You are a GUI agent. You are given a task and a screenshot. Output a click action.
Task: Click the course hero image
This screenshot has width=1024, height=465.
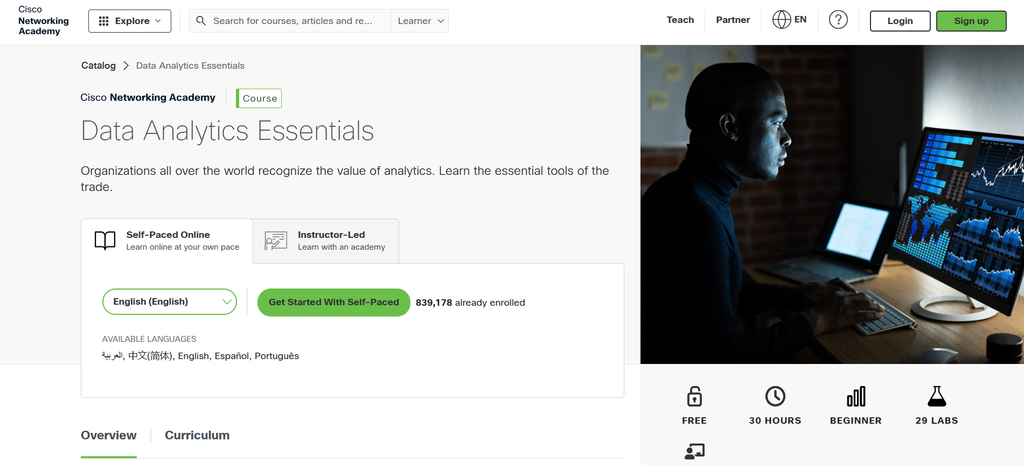coord(832,204)
